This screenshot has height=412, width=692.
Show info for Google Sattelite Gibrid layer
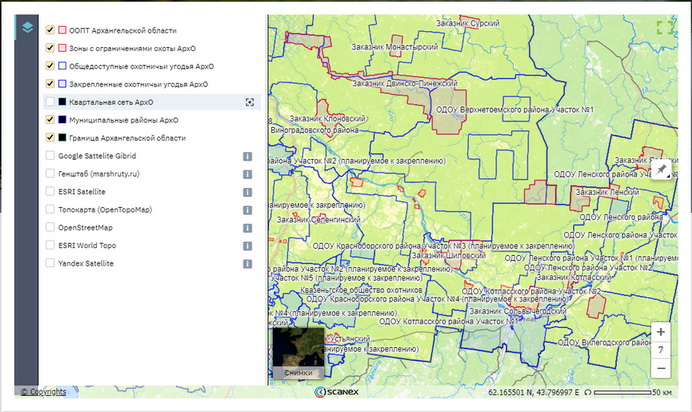(246, 156)
